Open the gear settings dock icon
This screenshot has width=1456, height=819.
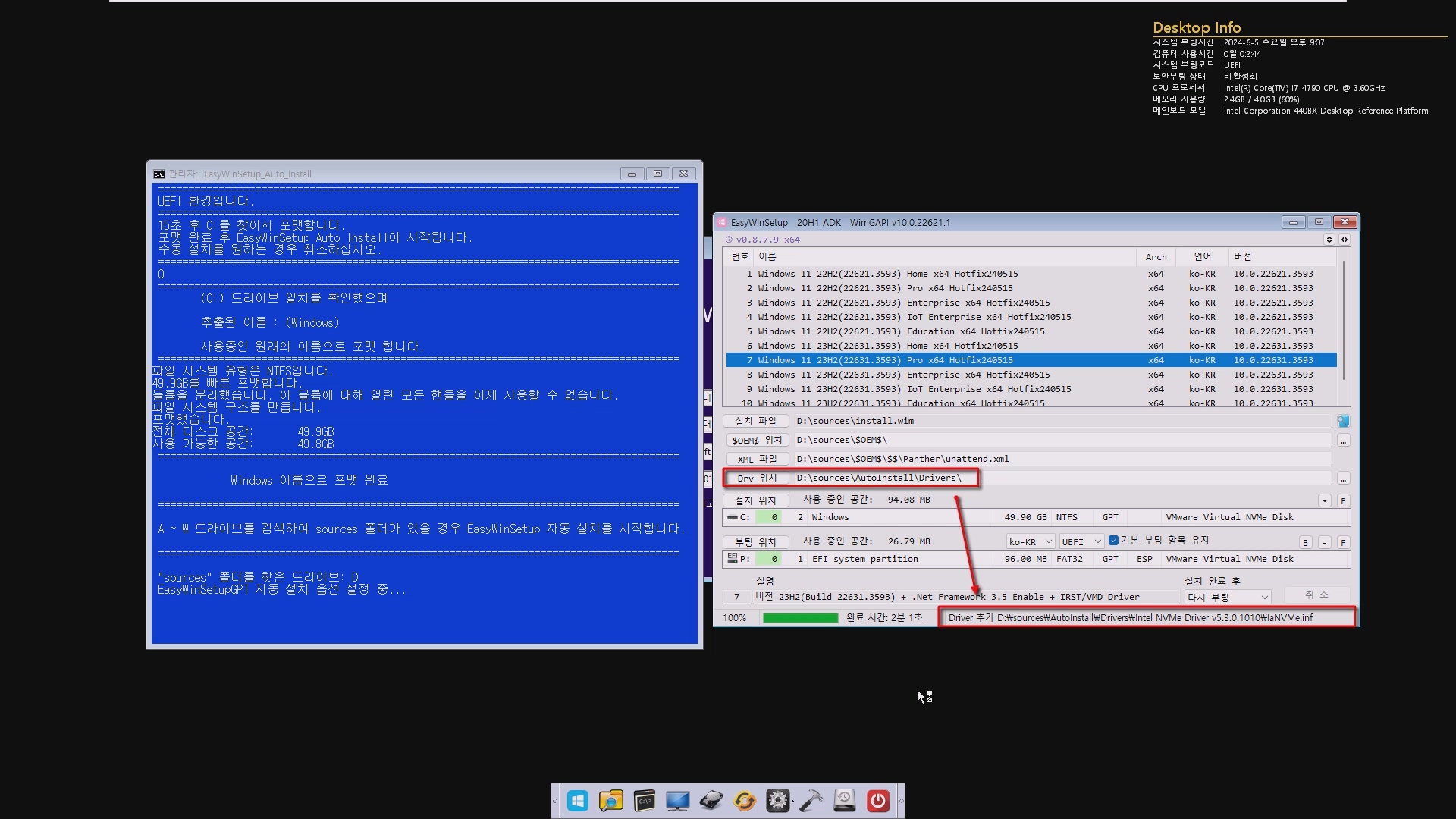click(x=777, y=801)
